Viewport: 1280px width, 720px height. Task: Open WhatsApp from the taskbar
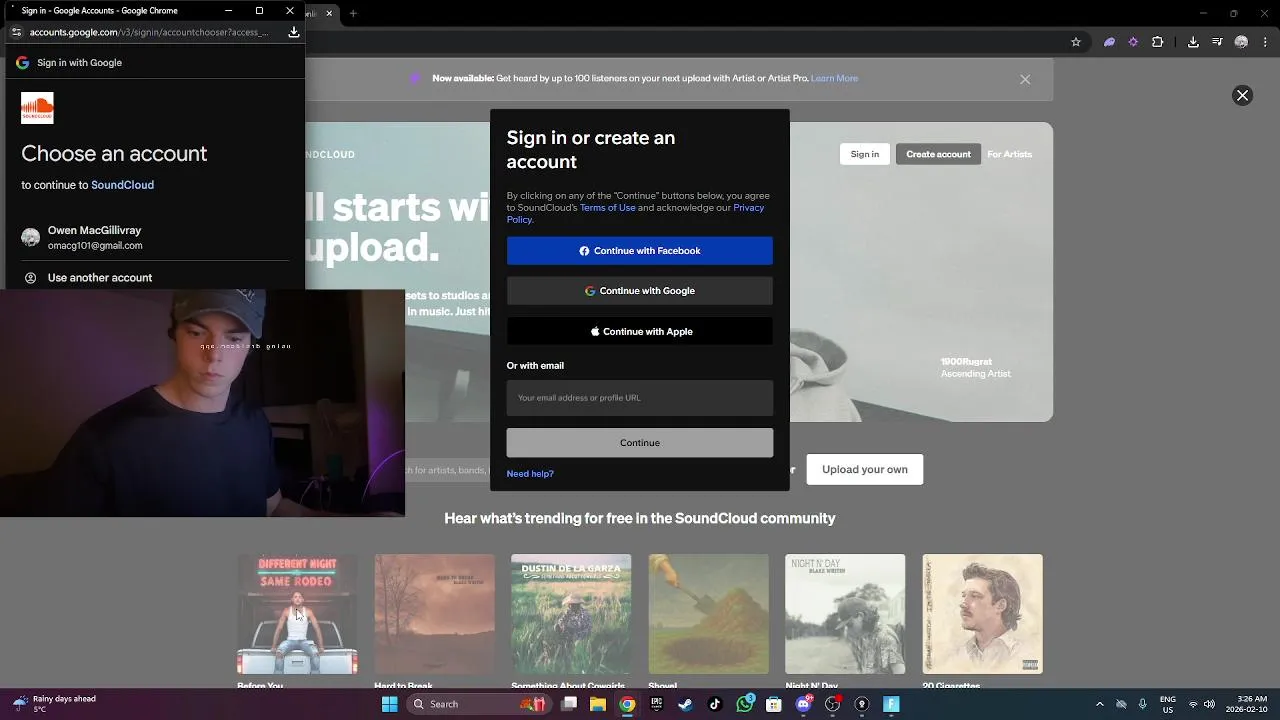tap(745, 704)
